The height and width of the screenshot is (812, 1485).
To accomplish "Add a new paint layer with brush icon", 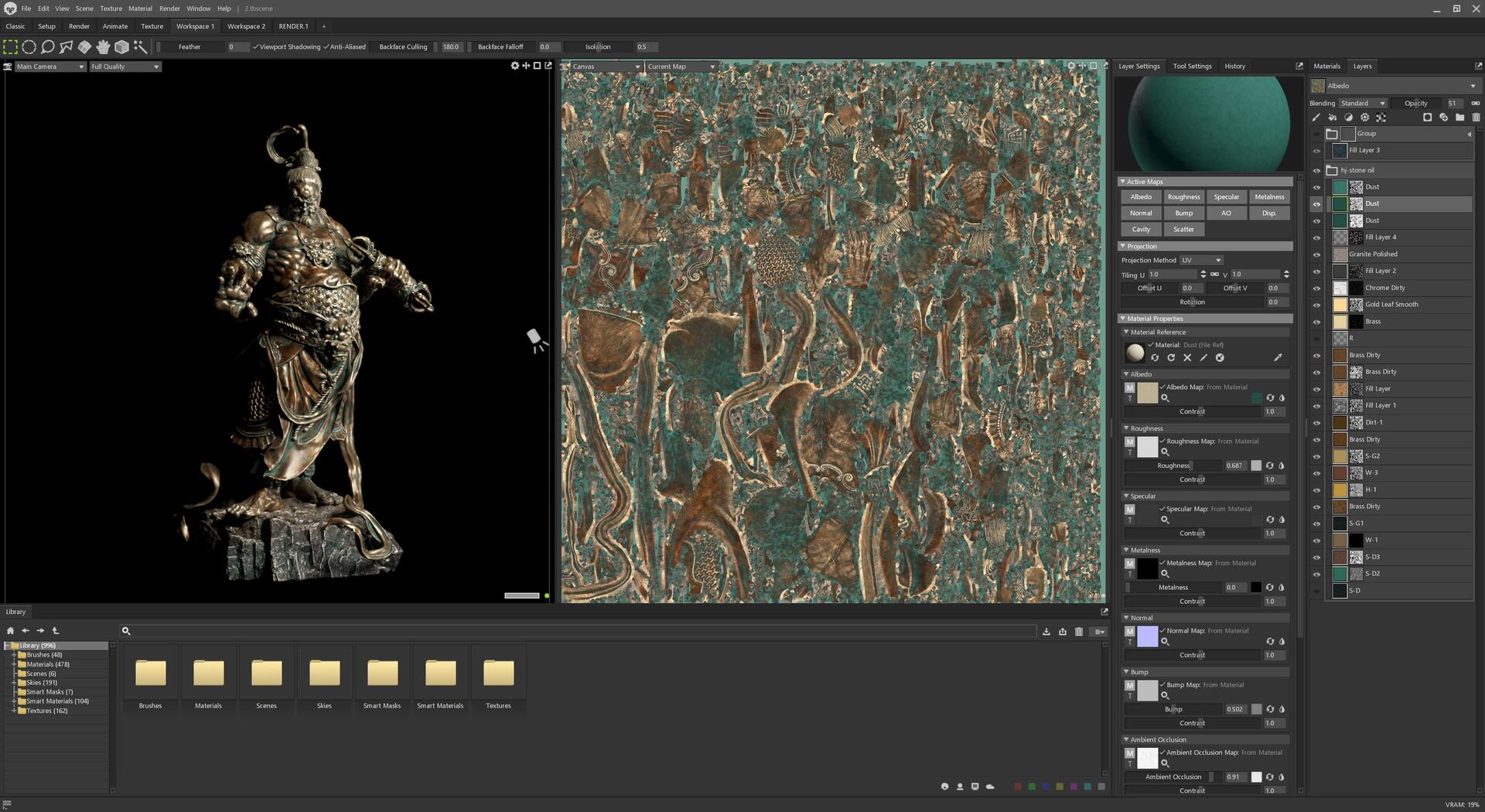I will tap(1316, 118).
